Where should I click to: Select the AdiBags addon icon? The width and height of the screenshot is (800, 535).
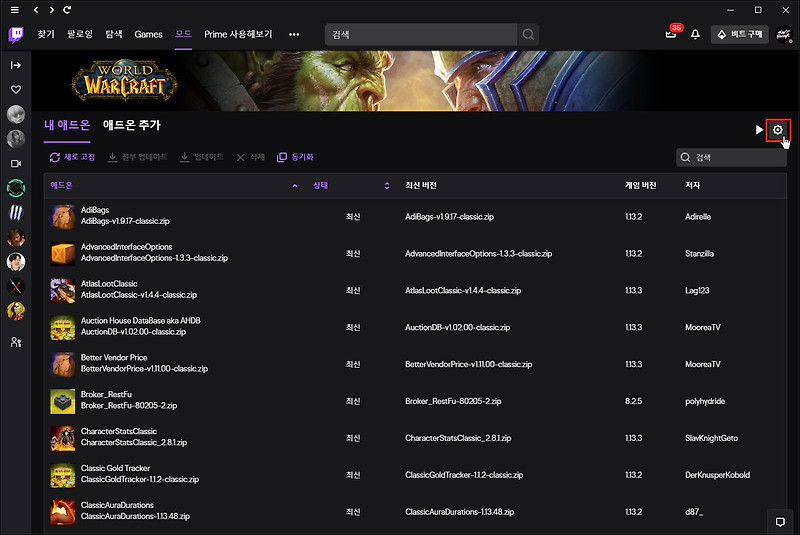pyautogui.click(x=63, y=217)
